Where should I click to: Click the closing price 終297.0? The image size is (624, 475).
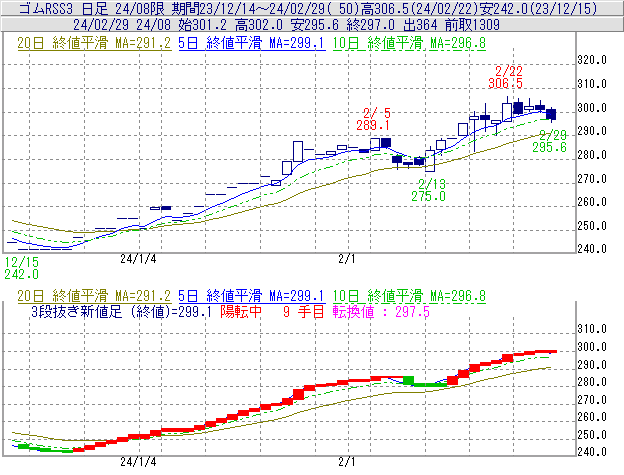[x=370, y=25]
